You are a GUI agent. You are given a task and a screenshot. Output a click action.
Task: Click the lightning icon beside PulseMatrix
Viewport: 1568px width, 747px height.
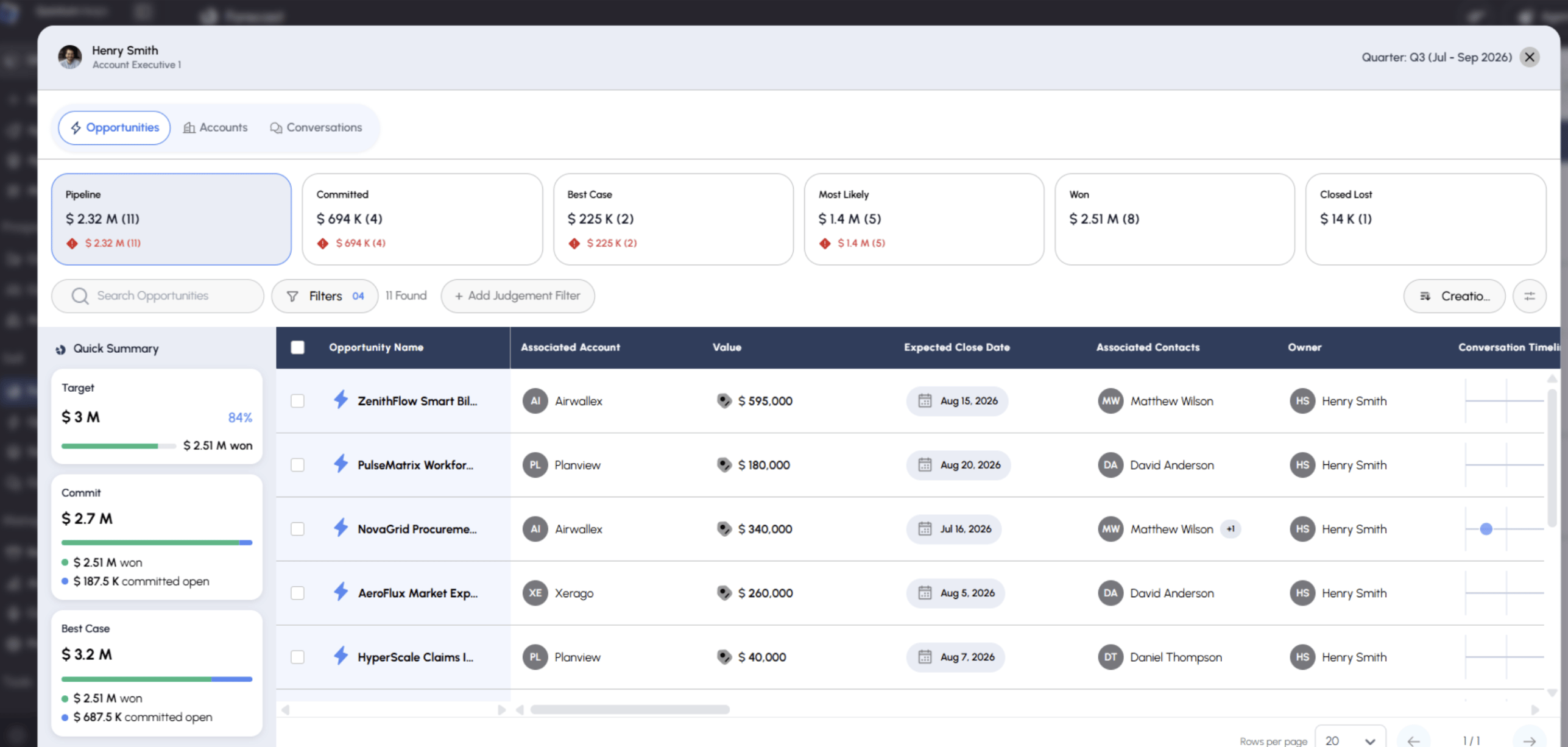point(341,464)
